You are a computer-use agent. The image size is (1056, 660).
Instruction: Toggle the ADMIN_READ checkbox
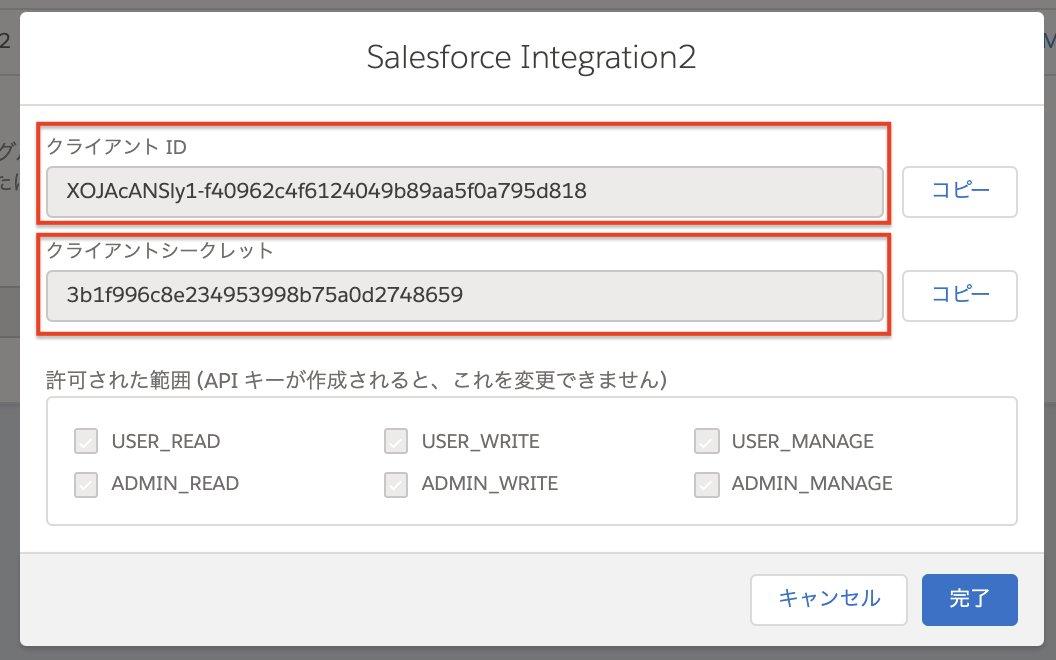[86, 484]
